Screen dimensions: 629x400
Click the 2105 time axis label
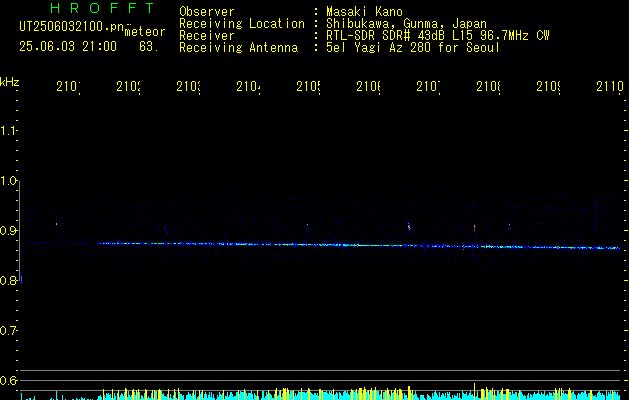click(308, 86)
